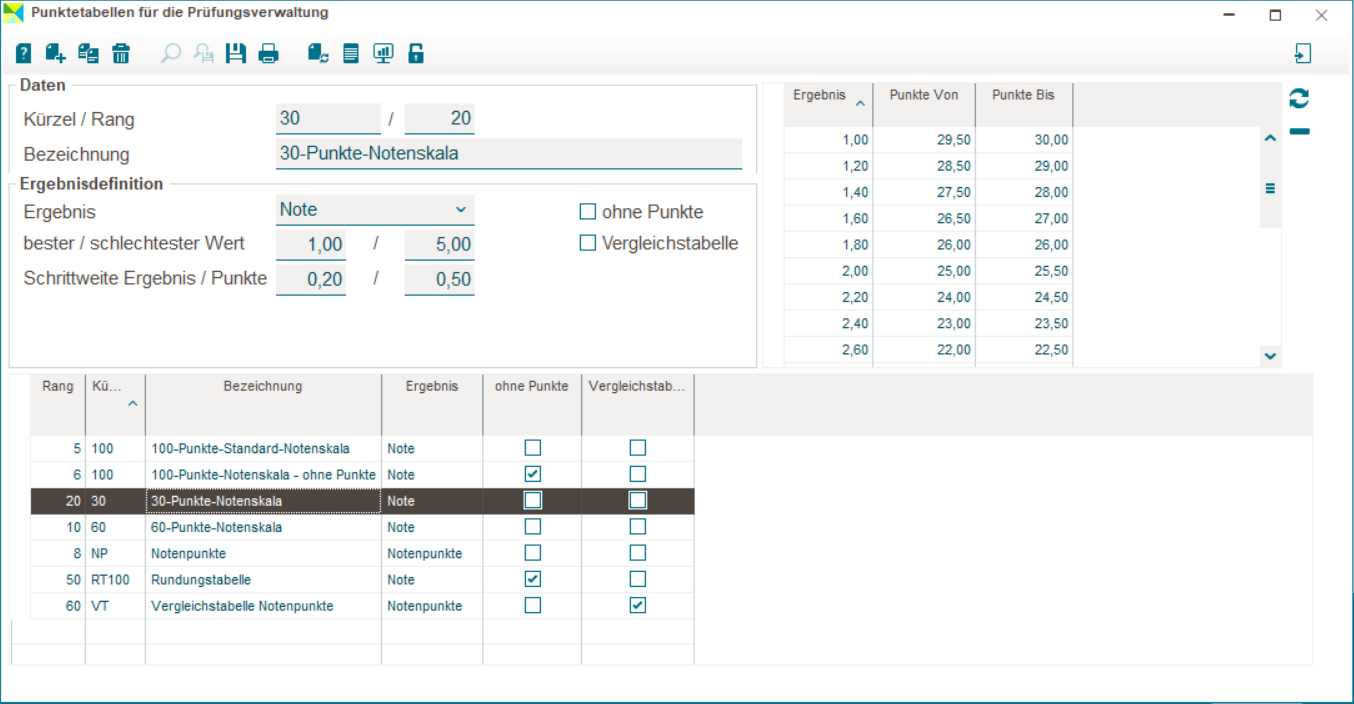Click the help icon in the toolbar
The height and width of the screenshot is (704, 1354).
pyautogui.click(x=24, y=54)
